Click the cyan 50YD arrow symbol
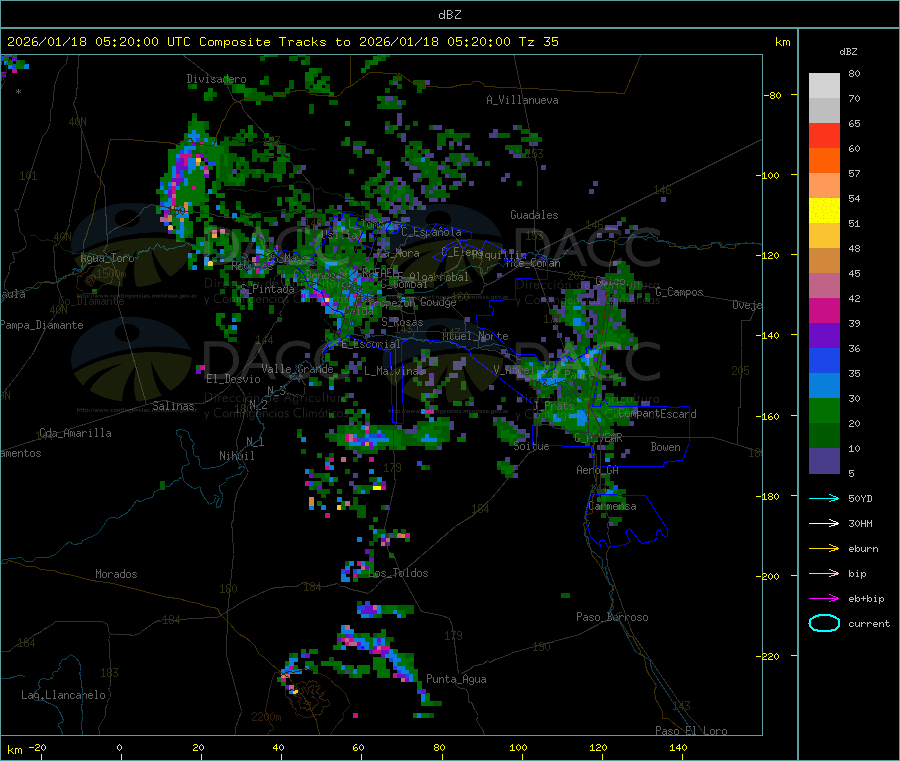The image size is (900, 761). point(824,498)
